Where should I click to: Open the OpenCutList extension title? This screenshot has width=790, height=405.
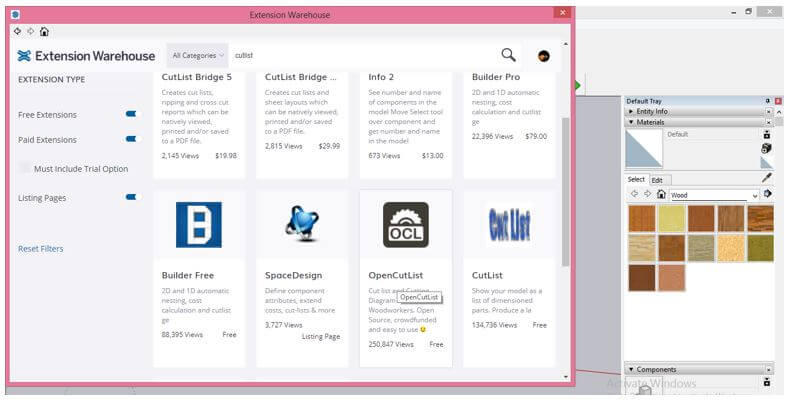click(396, 275)
